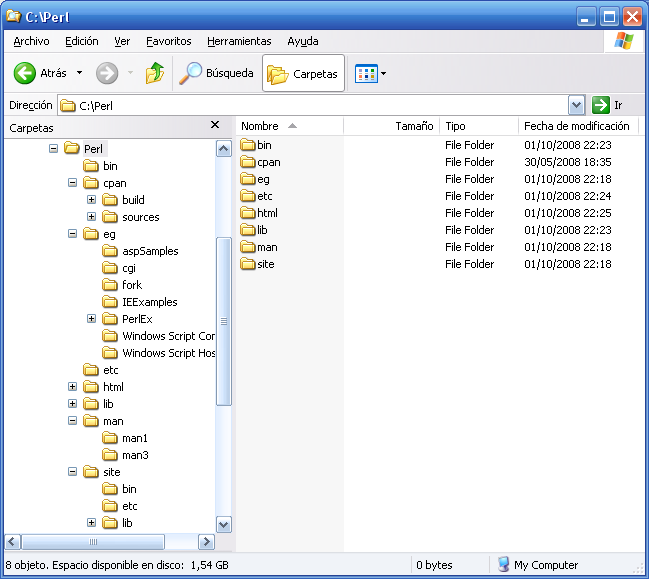The width and height of the screenshot is (649, 579).
Task: Select the site folder icon in file list
Action: coord(248,264)
